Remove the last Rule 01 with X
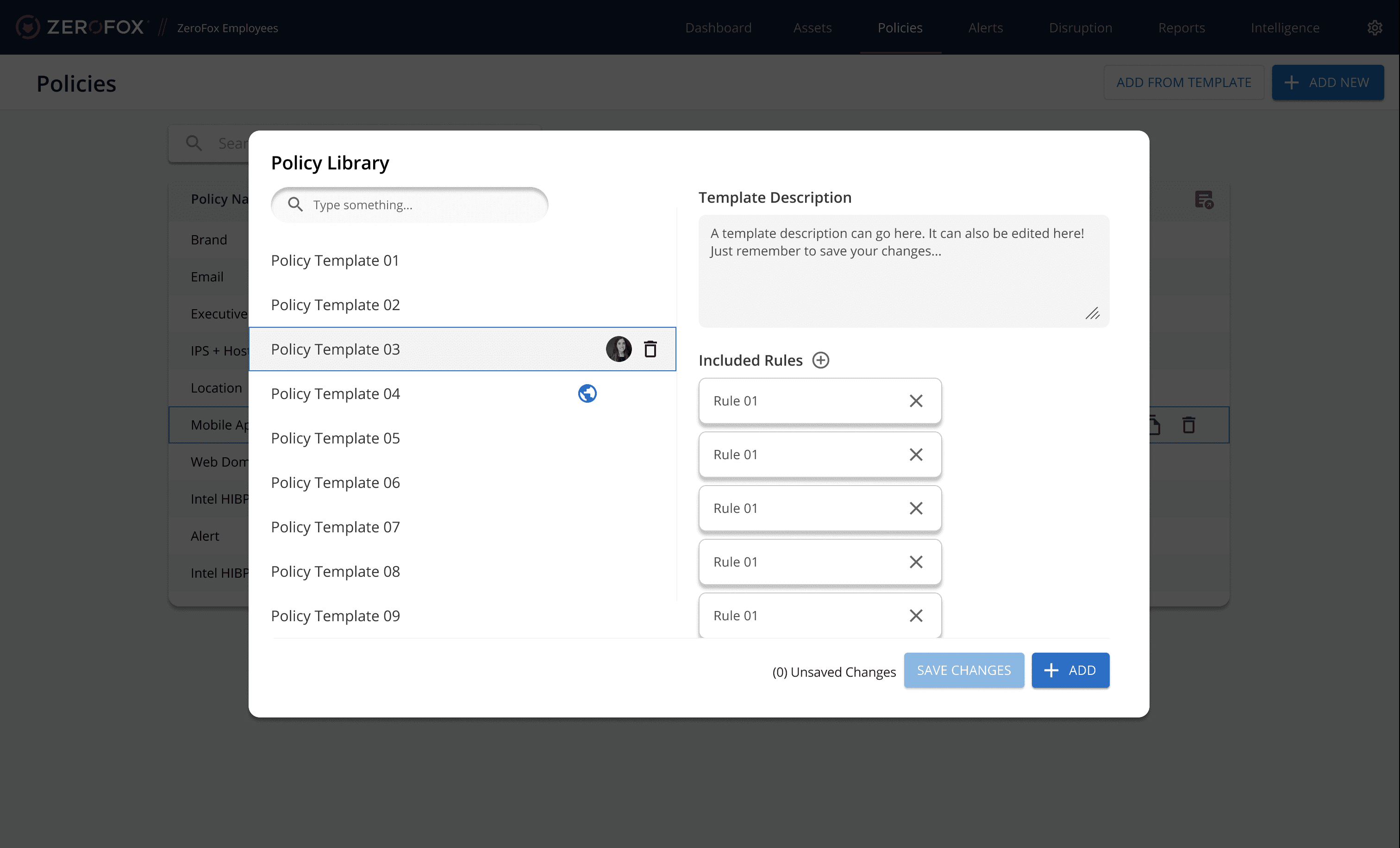1400x848 pixels. coord(915,616)
